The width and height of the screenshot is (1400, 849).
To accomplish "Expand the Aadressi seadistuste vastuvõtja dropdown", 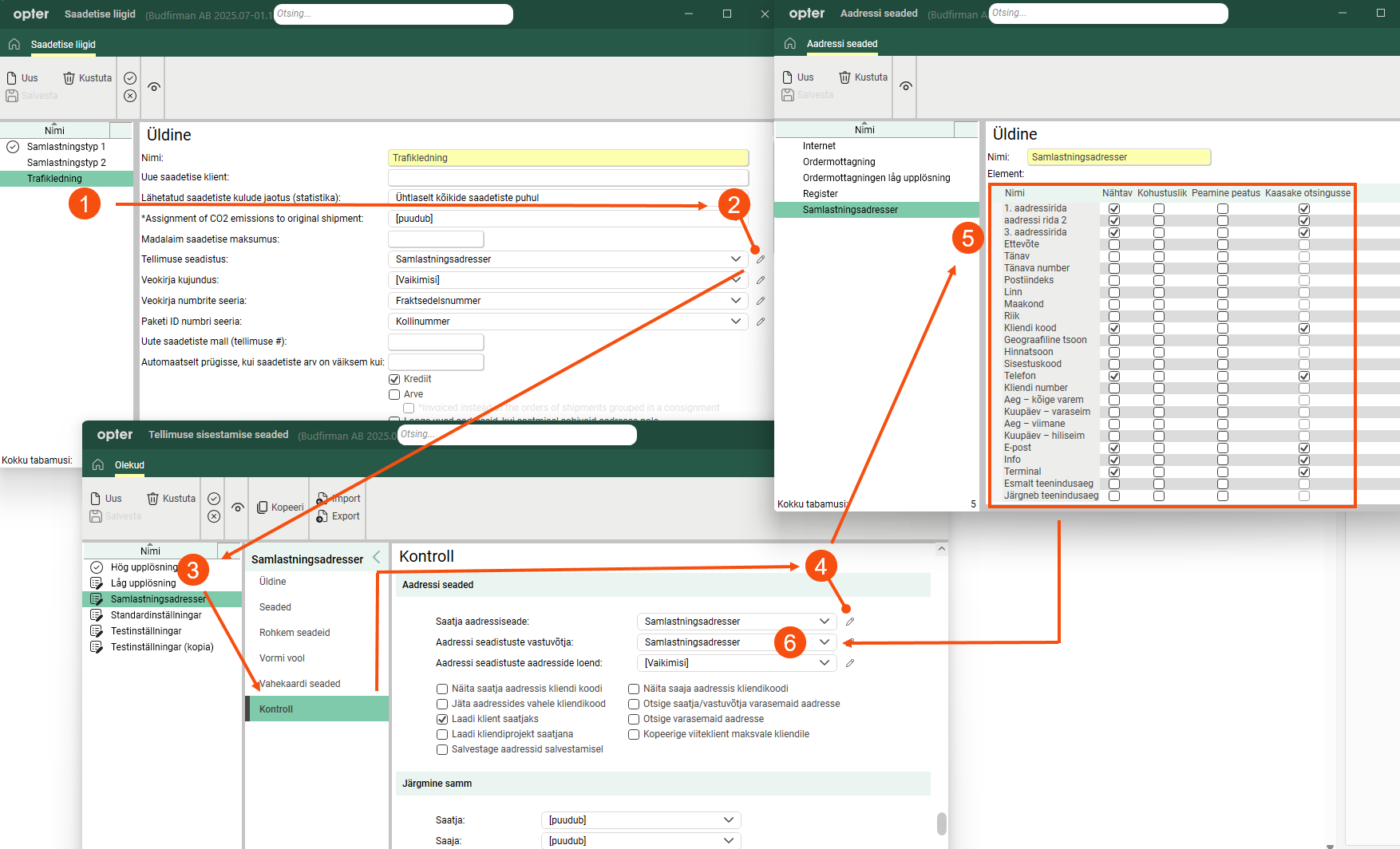I will tap(825, 642).
